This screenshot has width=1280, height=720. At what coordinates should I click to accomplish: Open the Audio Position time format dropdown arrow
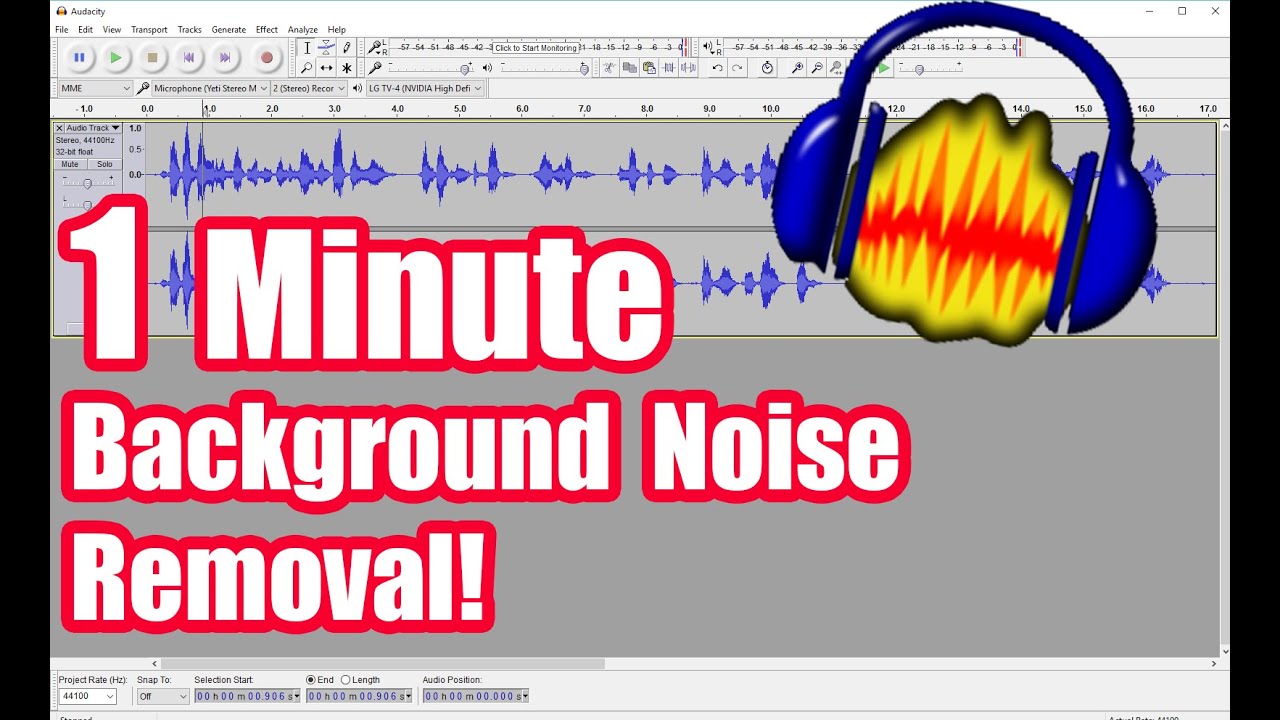coord(525,696)
